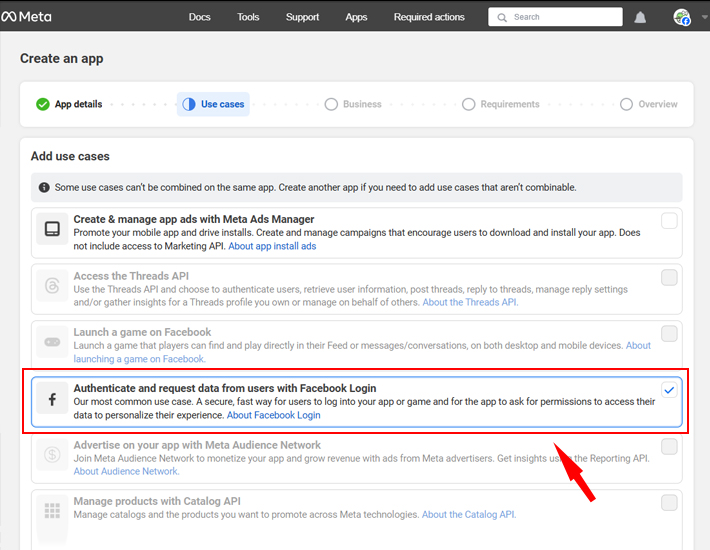Open the About Audience Network link
The height and width of the screenshot is (550, 710).
126,471
